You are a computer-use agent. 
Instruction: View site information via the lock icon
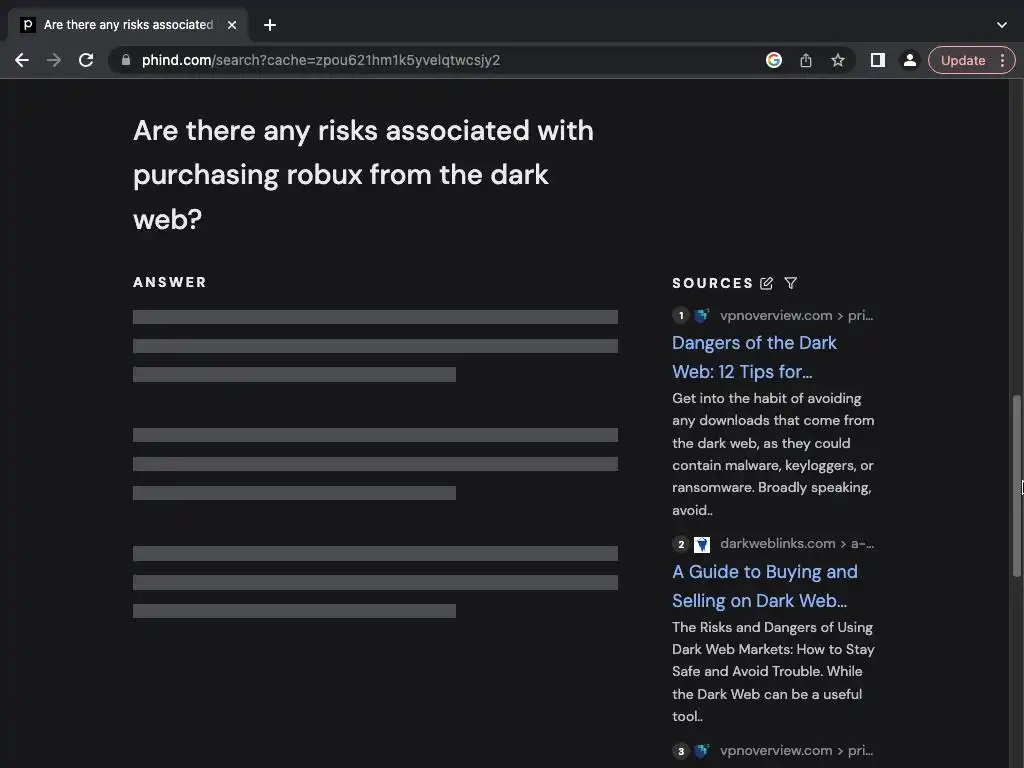click(x=126, y=60)
